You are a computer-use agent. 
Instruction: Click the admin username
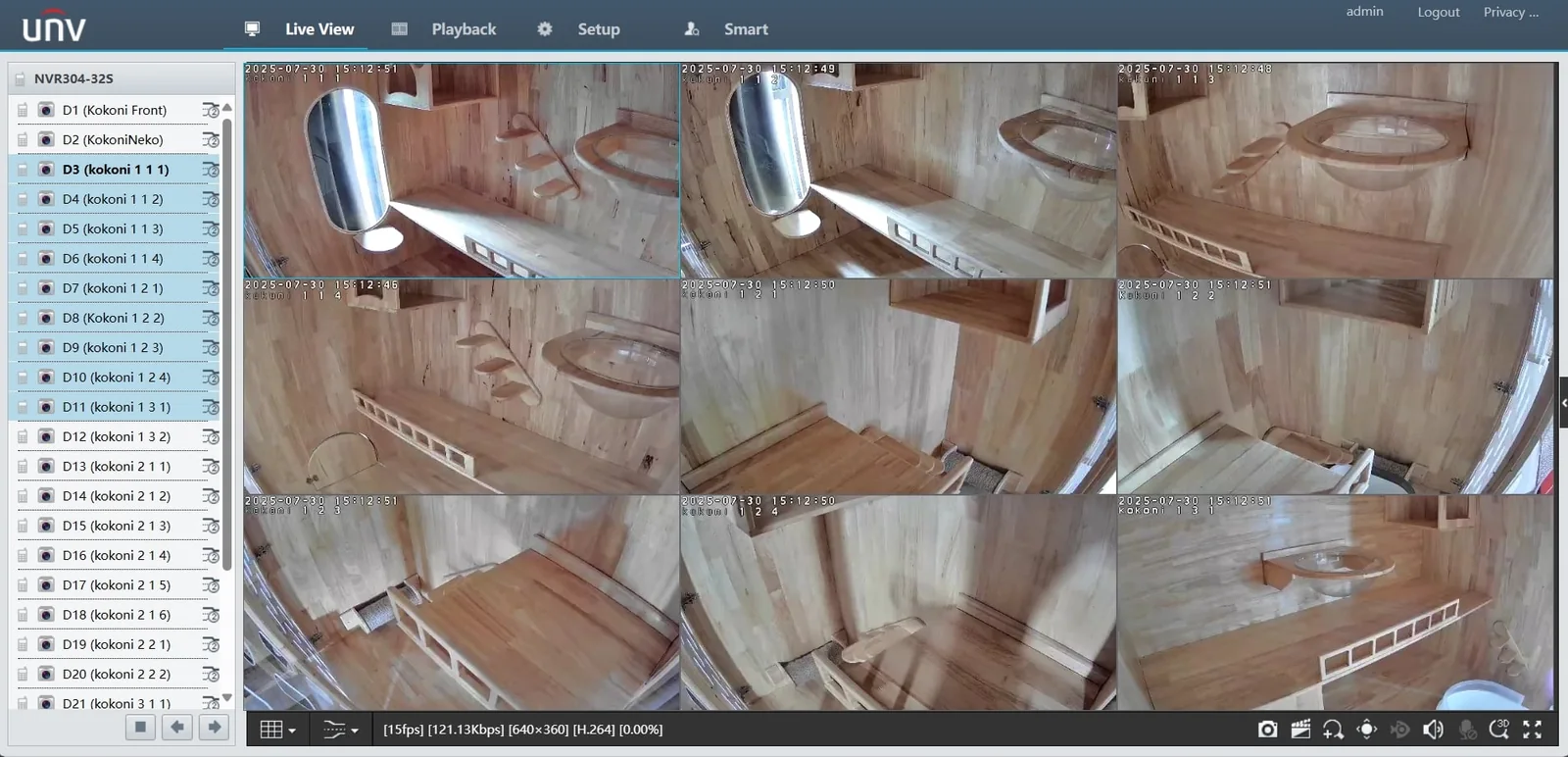[x=1365, y=11]
